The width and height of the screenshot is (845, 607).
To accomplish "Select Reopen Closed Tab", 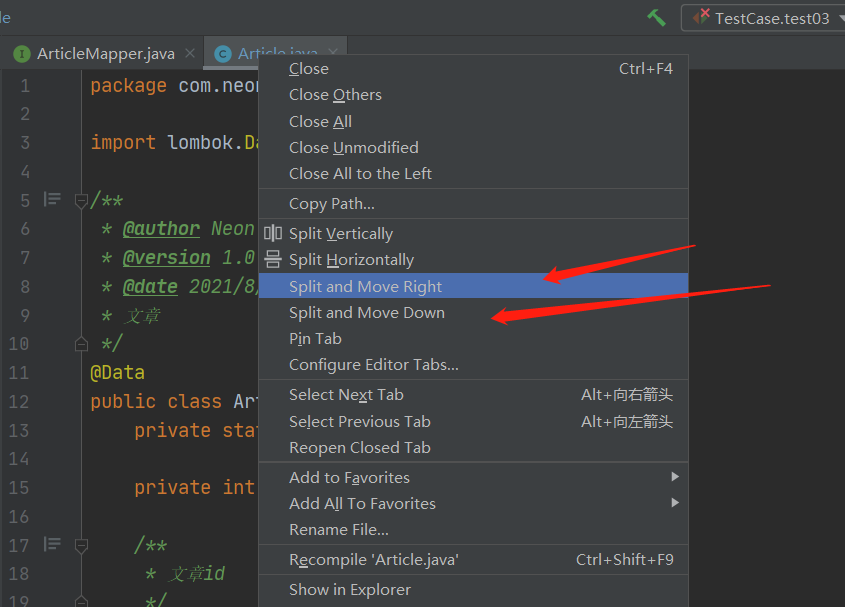I will [473, 447].
